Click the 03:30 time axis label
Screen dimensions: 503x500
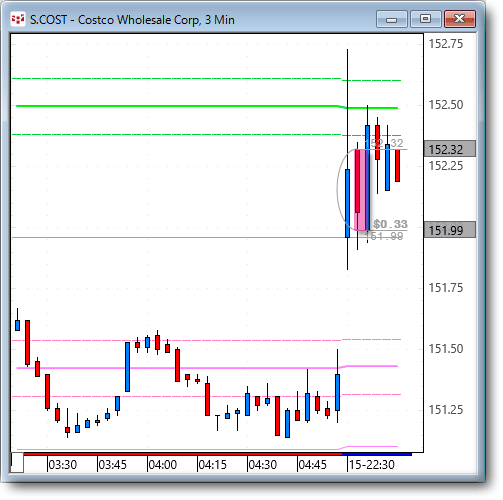pyautogui.click(x=63, y=464)
